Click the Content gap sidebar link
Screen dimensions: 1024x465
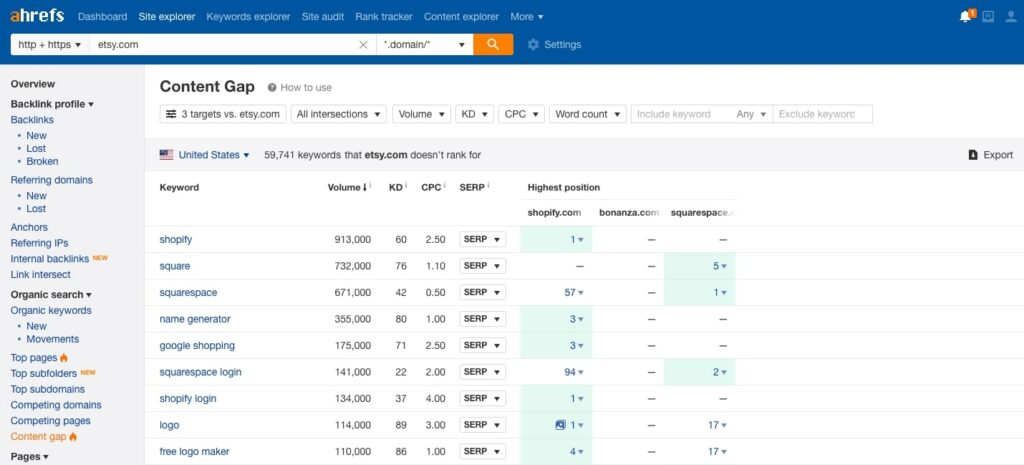point(38,436)
